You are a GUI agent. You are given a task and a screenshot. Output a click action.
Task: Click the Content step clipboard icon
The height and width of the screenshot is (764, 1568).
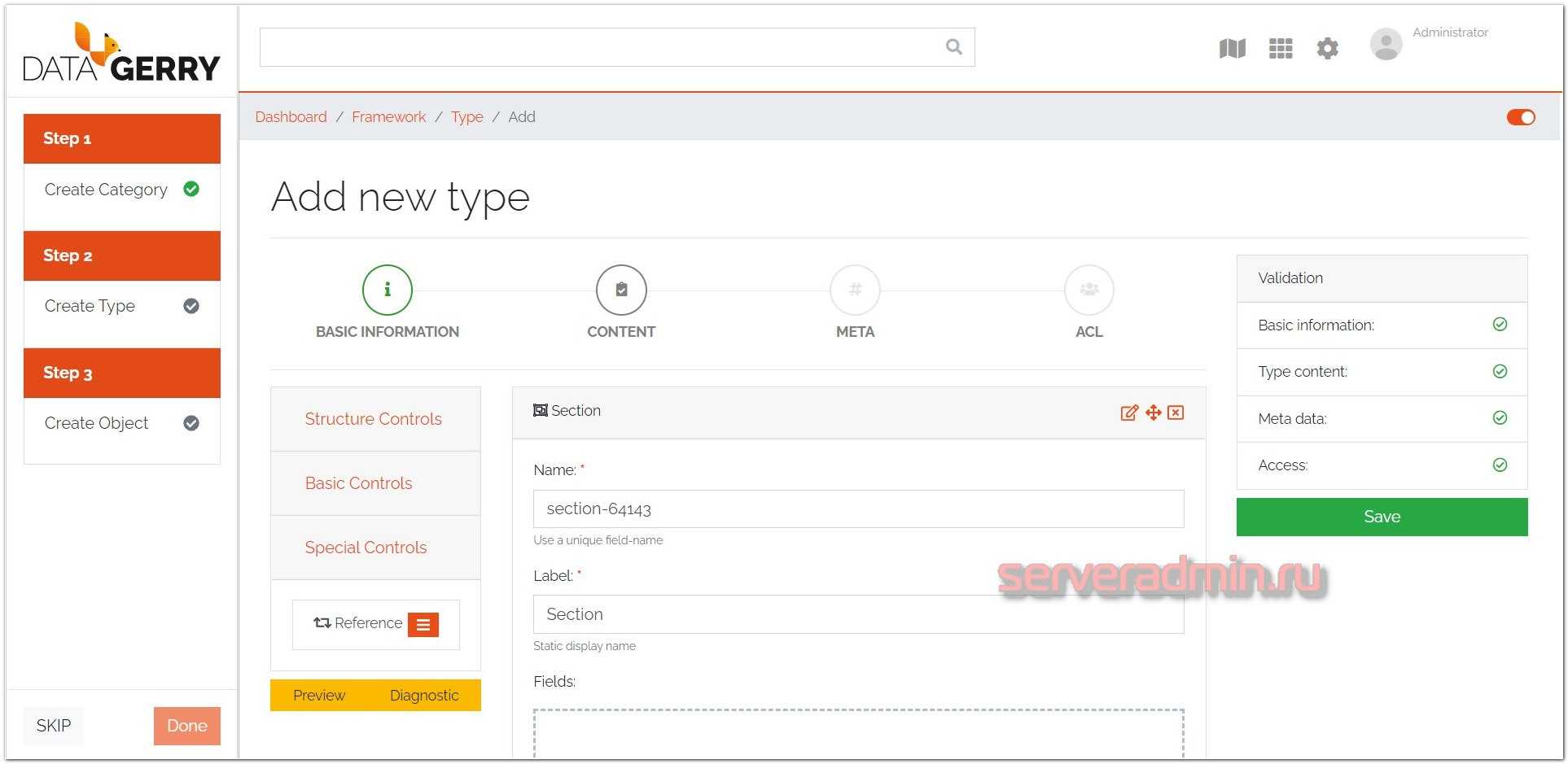click(621, 290)
